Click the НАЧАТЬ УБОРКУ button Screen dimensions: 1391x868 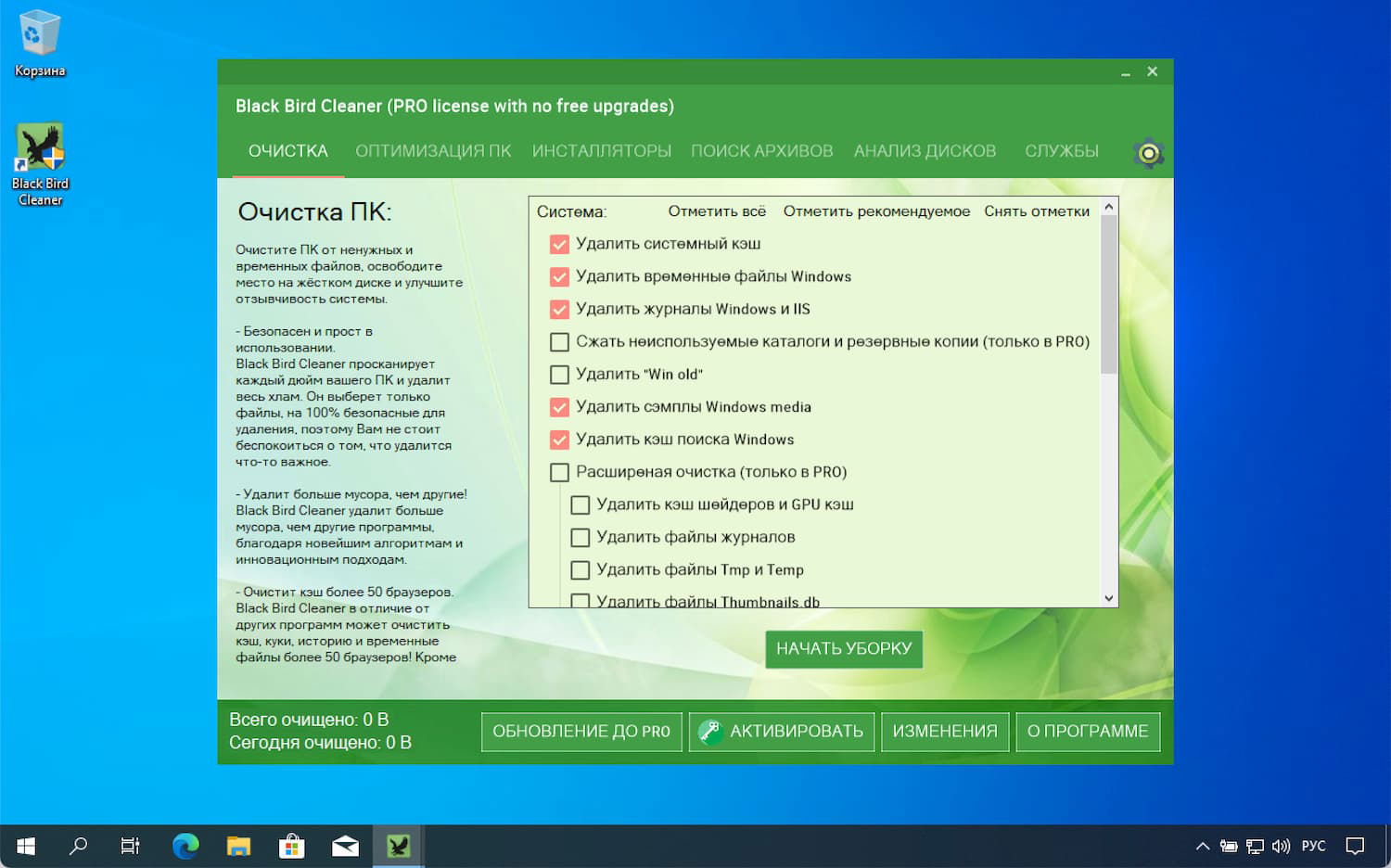tap(844, 649)
